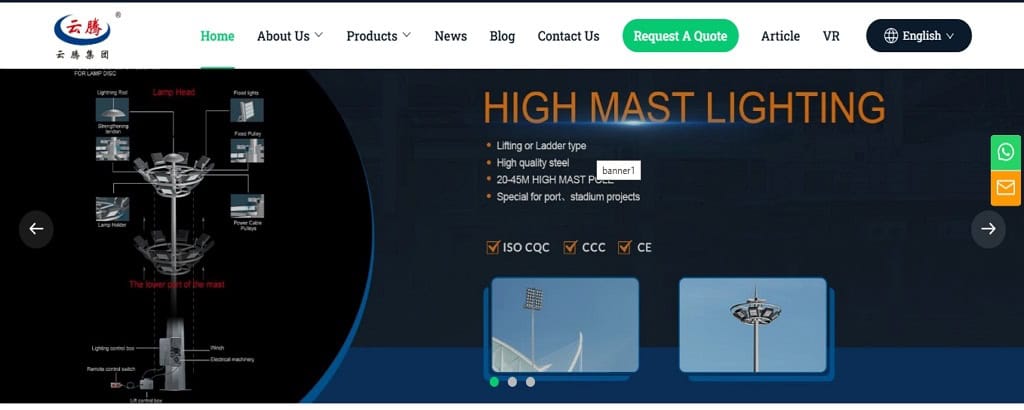Click the high mast pole thumbnail image
Screen dimensions: 1024x410
pyautogui.click(x=752, y=325)
